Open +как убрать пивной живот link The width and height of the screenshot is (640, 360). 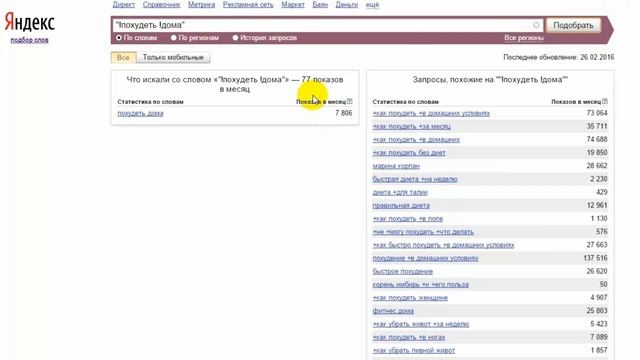coord(413,350)
